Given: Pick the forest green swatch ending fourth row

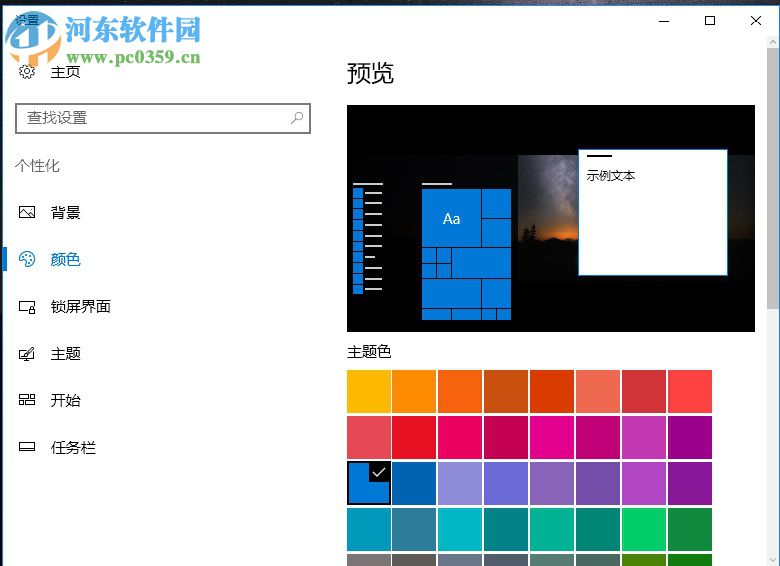Looking at the screenshot, I should 690,529.
